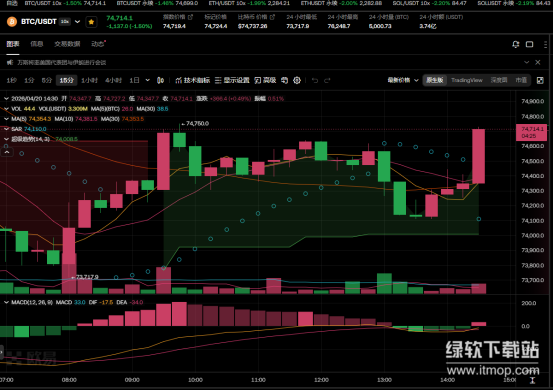Image resolution: width=554 pixels, height=390 pixels.
Task: Select SOL/USDT 10x in the top ticker
Action: coord(429,3)
